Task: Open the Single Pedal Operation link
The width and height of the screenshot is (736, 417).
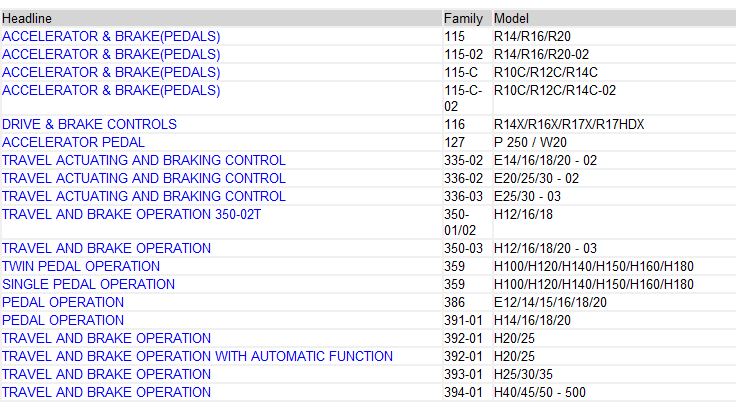Action: point(88,284)
